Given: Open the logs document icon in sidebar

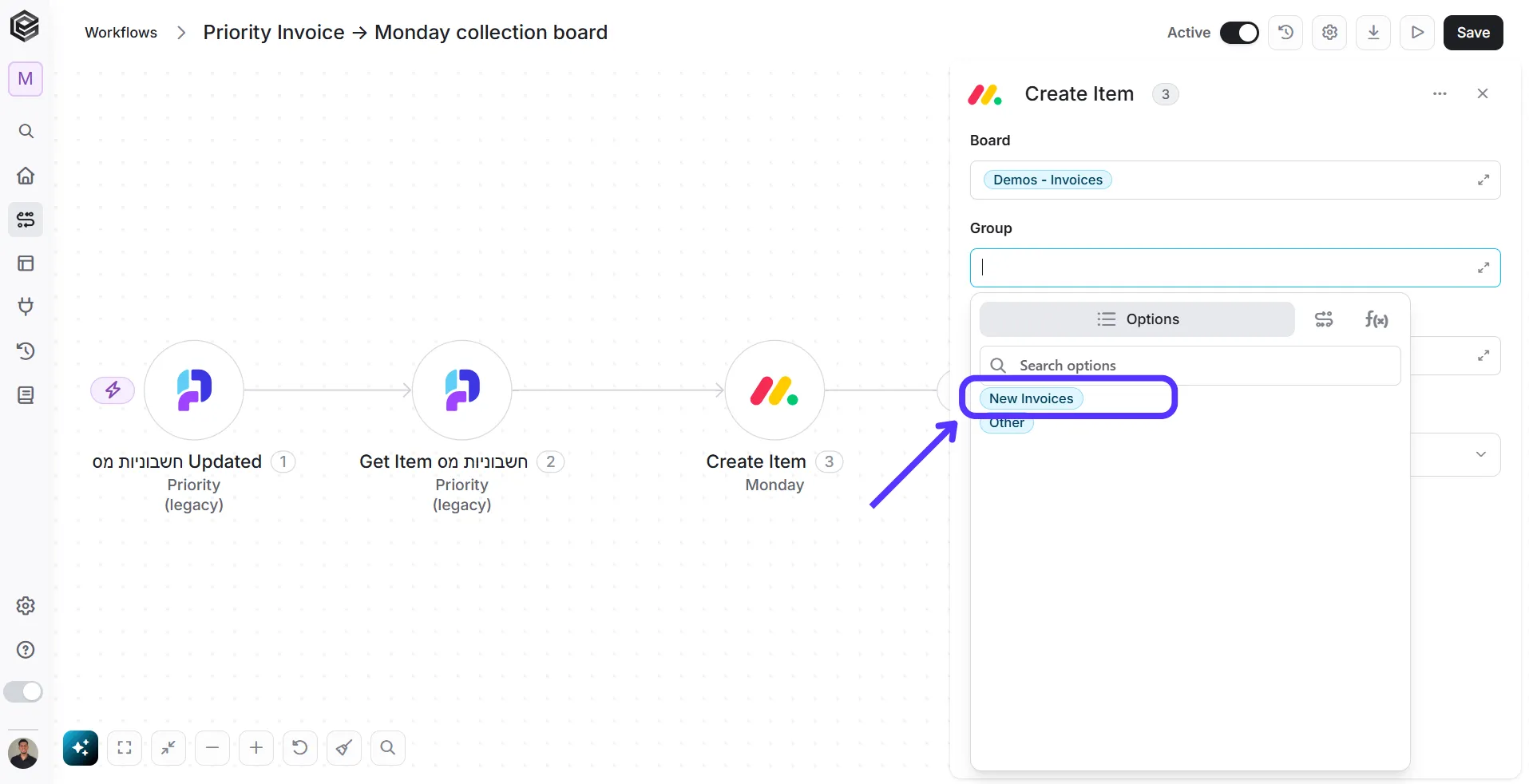Looking at the screenshot, I should pyautogui.click(x=26, y=395).
